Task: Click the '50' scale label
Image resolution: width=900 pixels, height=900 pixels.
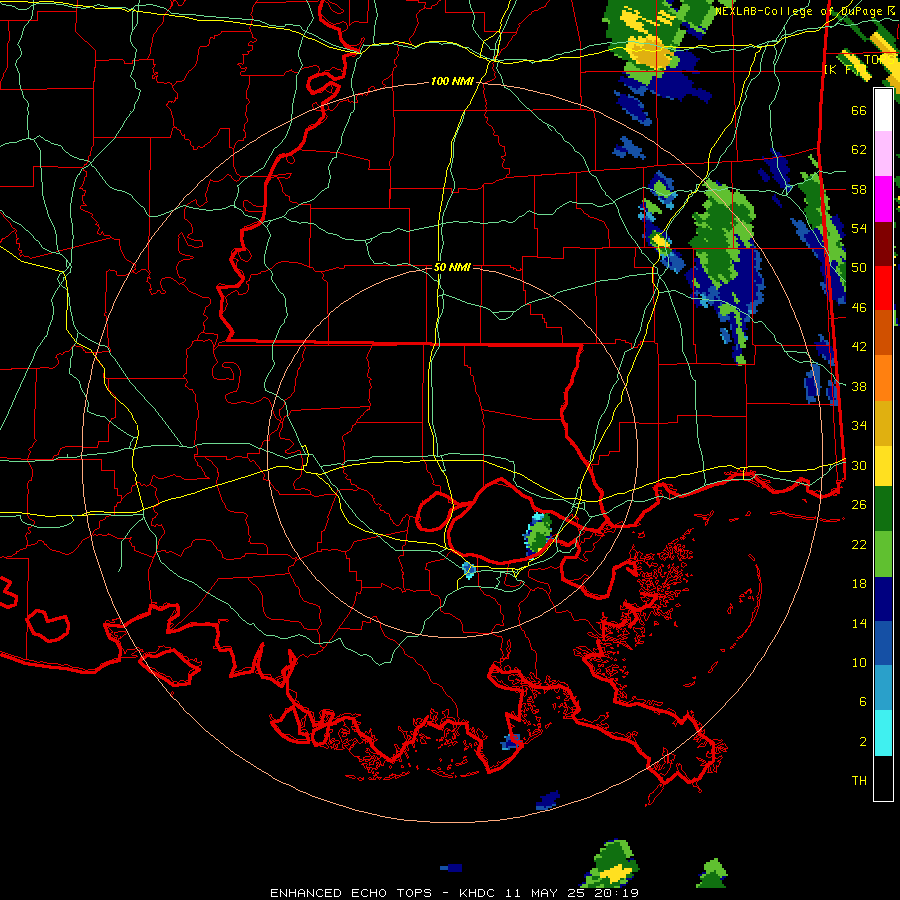Action: pyautogui.click(x=859, y=268)
